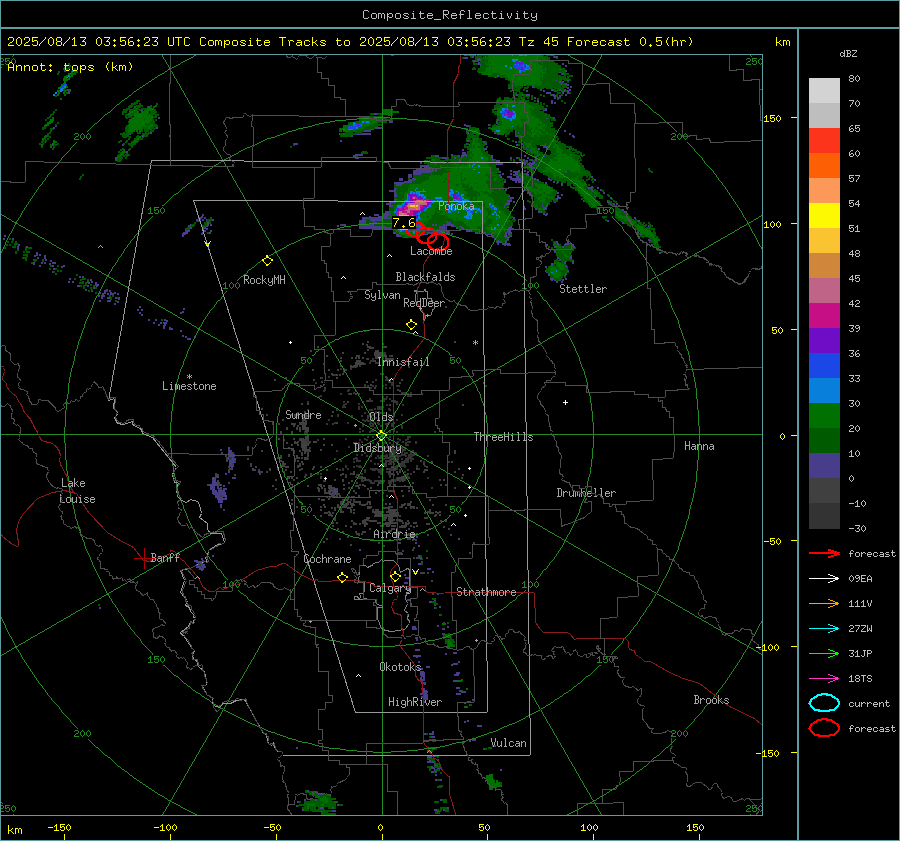Click the green 31JP arrow in legend
This screenshot has height=841, width=900.
[824, 653]
